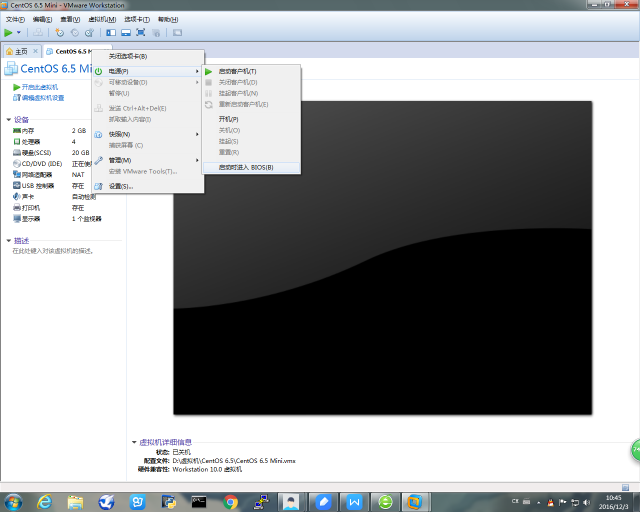Click the status bar icon at bottom right
The image size is (640, 512).
pyautogui.click(x=625, y=487)
